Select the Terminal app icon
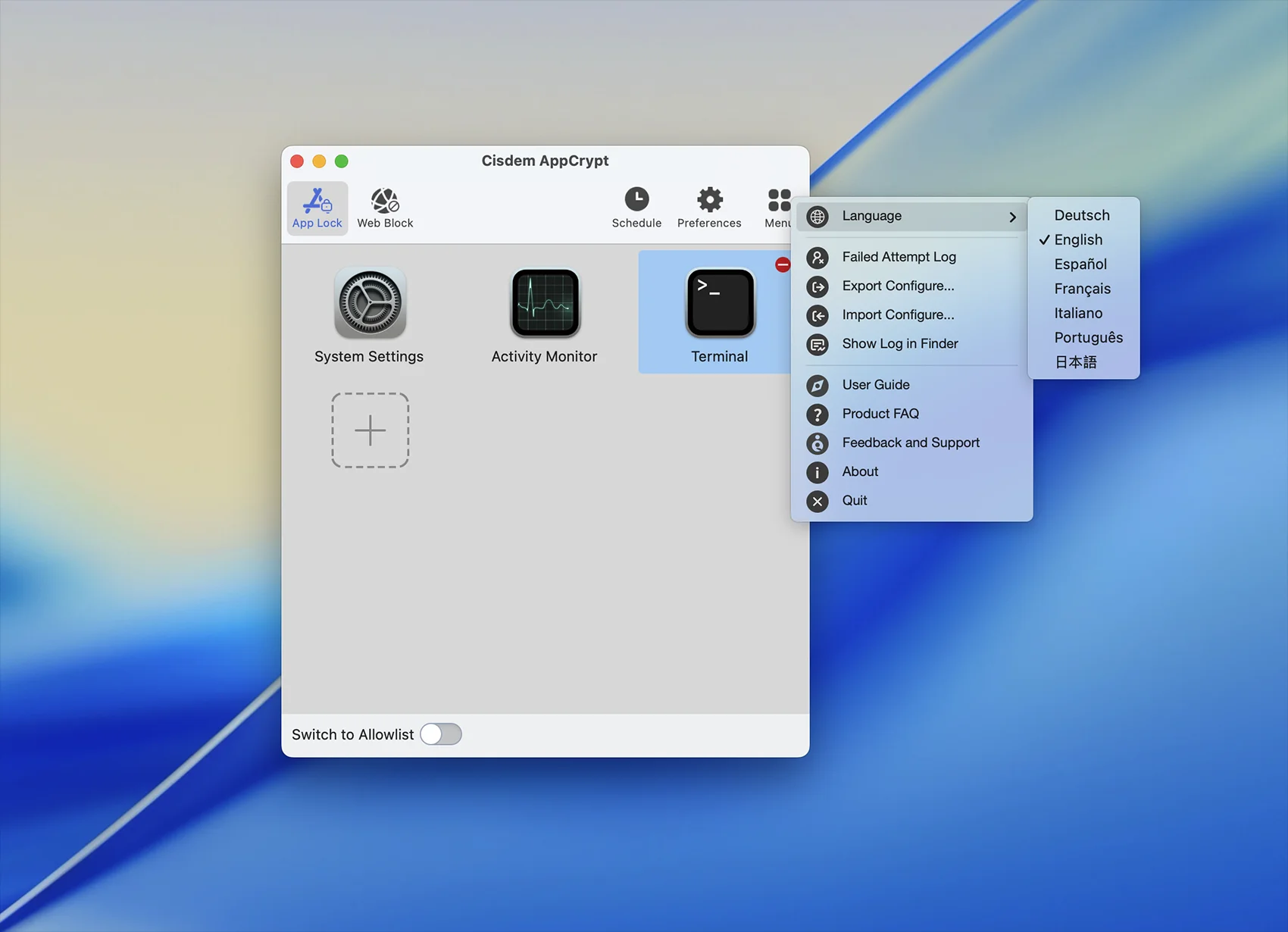Image resolution: width=1288 pixels, height=932 pixels. [720, 303]
